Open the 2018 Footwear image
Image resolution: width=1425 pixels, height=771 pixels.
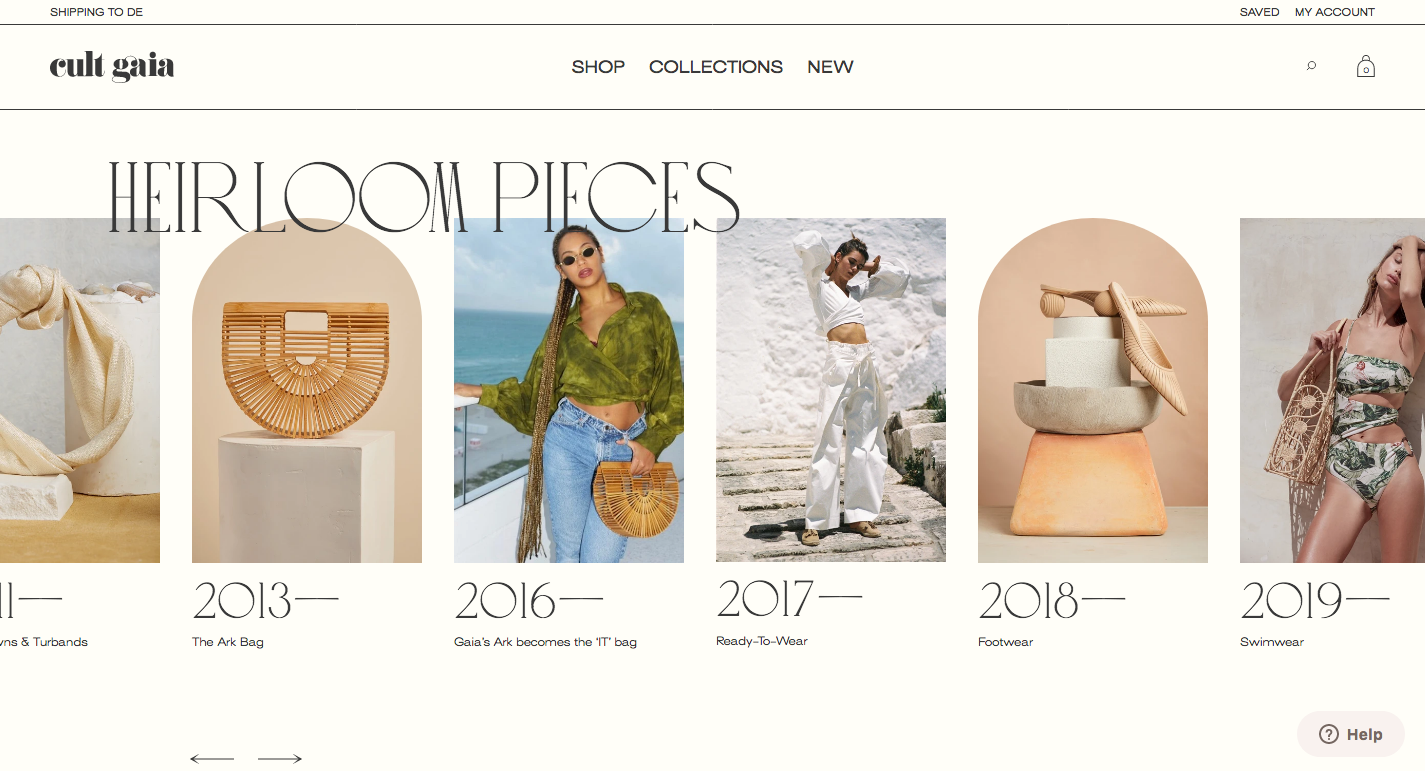(x=1093, y=390)
